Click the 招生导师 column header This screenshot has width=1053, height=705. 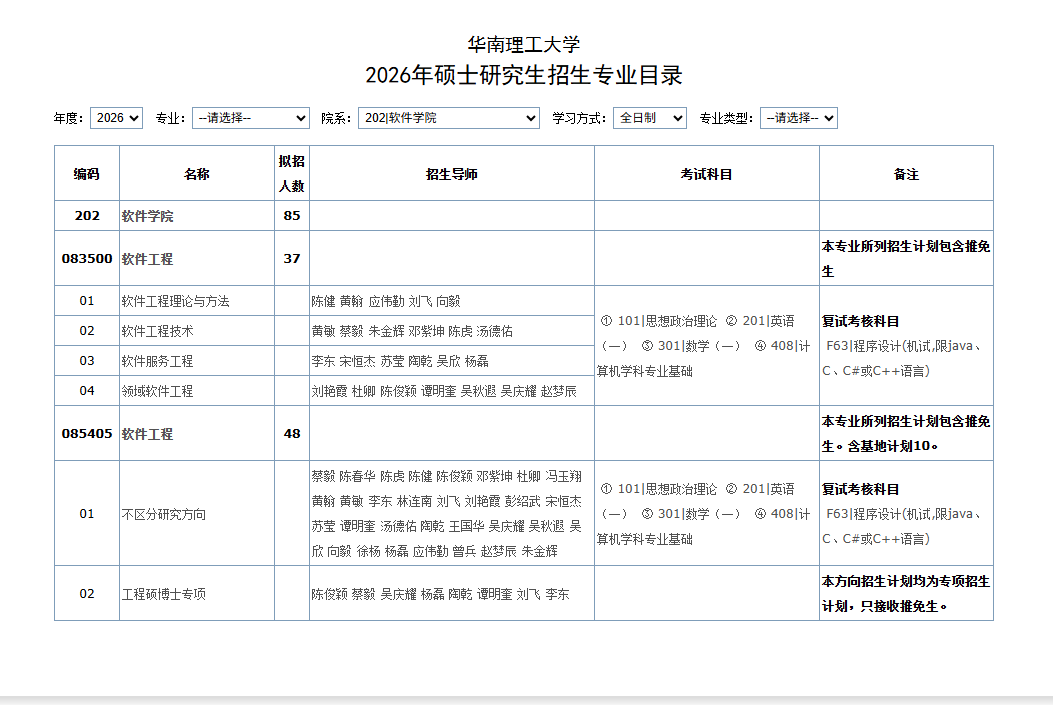(x=451, y=174)
